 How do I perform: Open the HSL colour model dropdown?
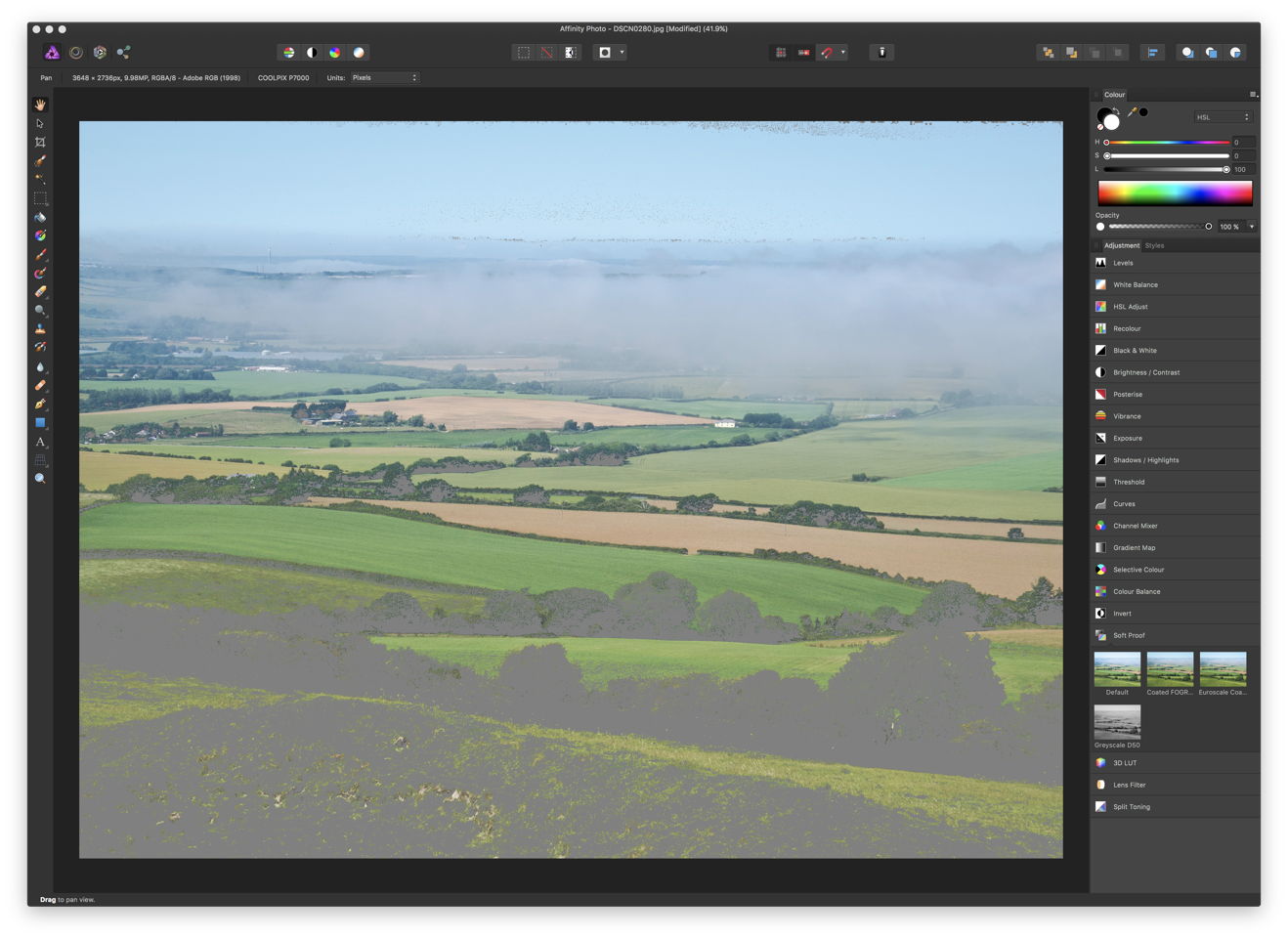(x=1222, y=117)
